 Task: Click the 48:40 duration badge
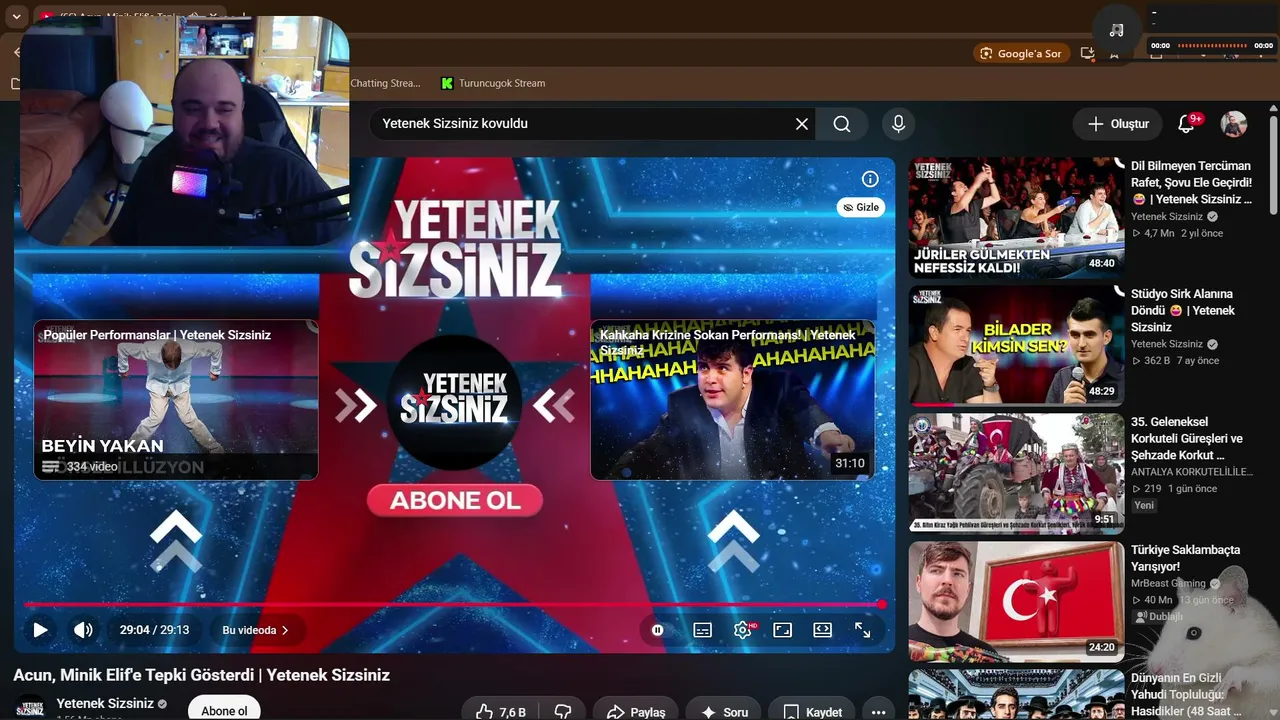click(1102, 264)
